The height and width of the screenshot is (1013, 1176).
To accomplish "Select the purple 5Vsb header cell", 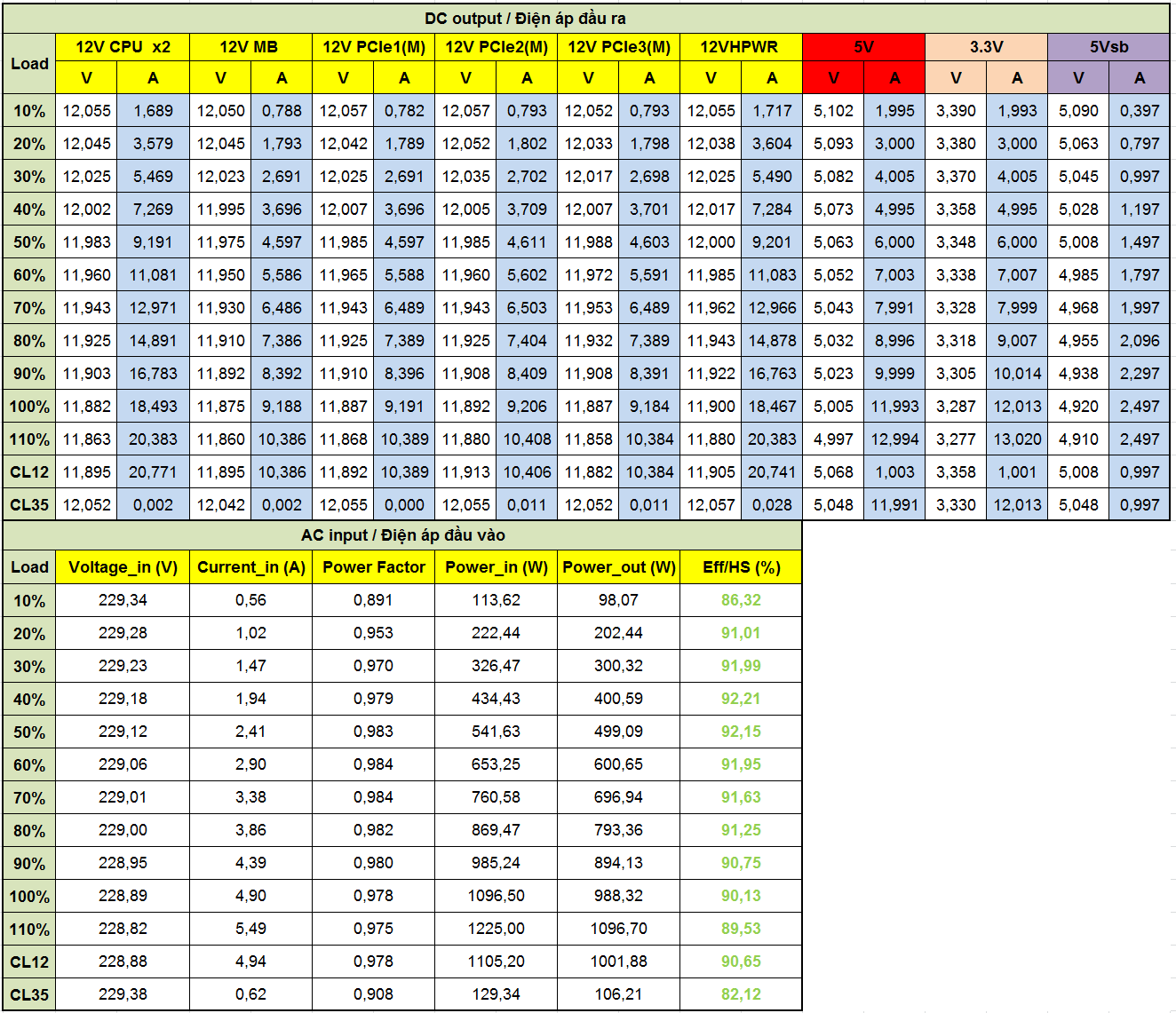I will coord(1108,47).
